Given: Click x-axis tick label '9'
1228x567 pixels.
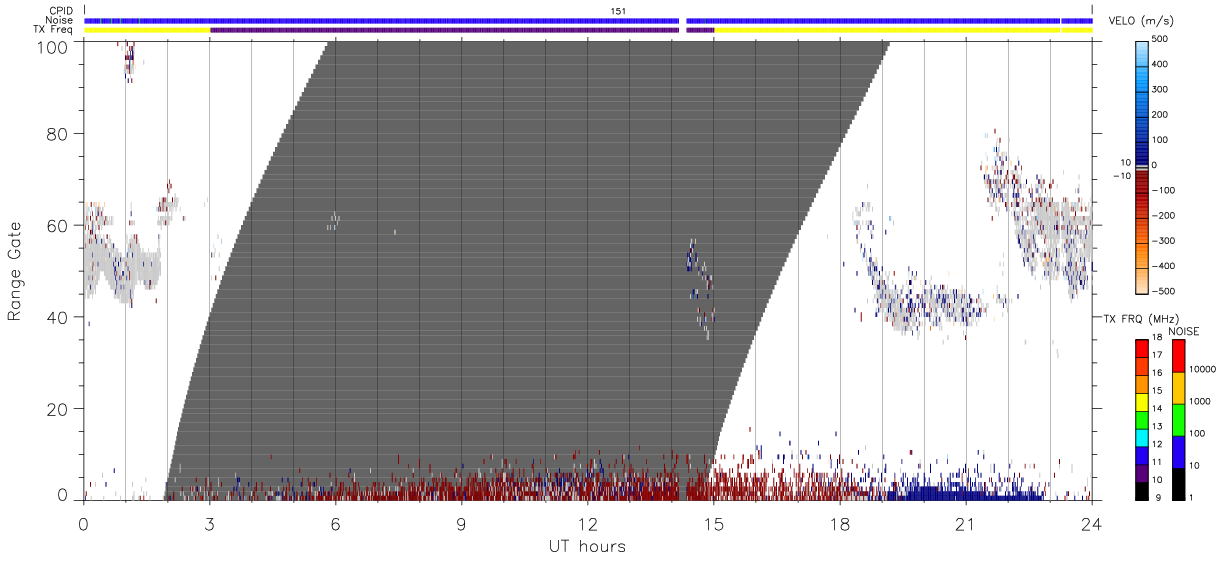Looking at the screenshot, I should click(461, 524).
